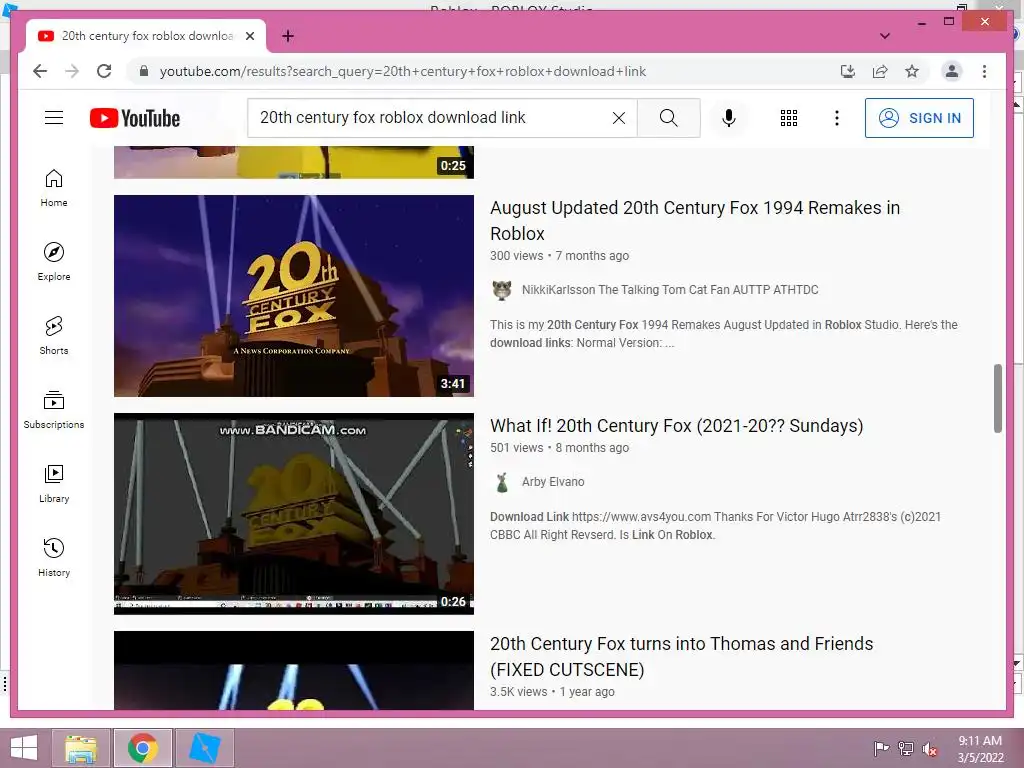Click Arby Elvano channel avatar
Image resolution: width=1024 pixels, height=768 pixels.
[x=502, y=482]
